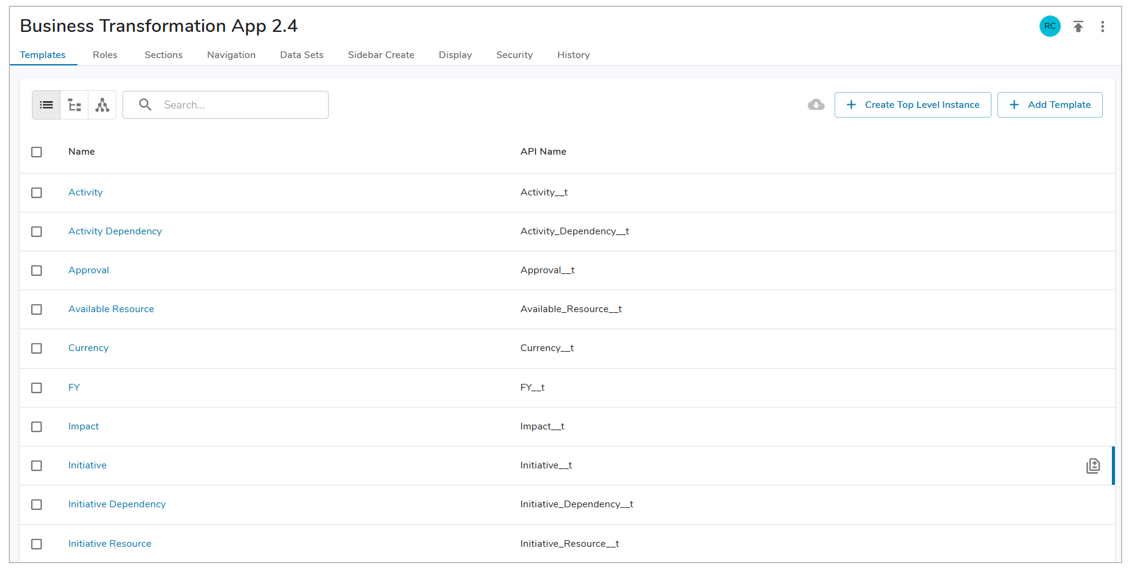Select the Currency row checkbox
This screenshot has height=571, width=1131.
tap(37, 349)
